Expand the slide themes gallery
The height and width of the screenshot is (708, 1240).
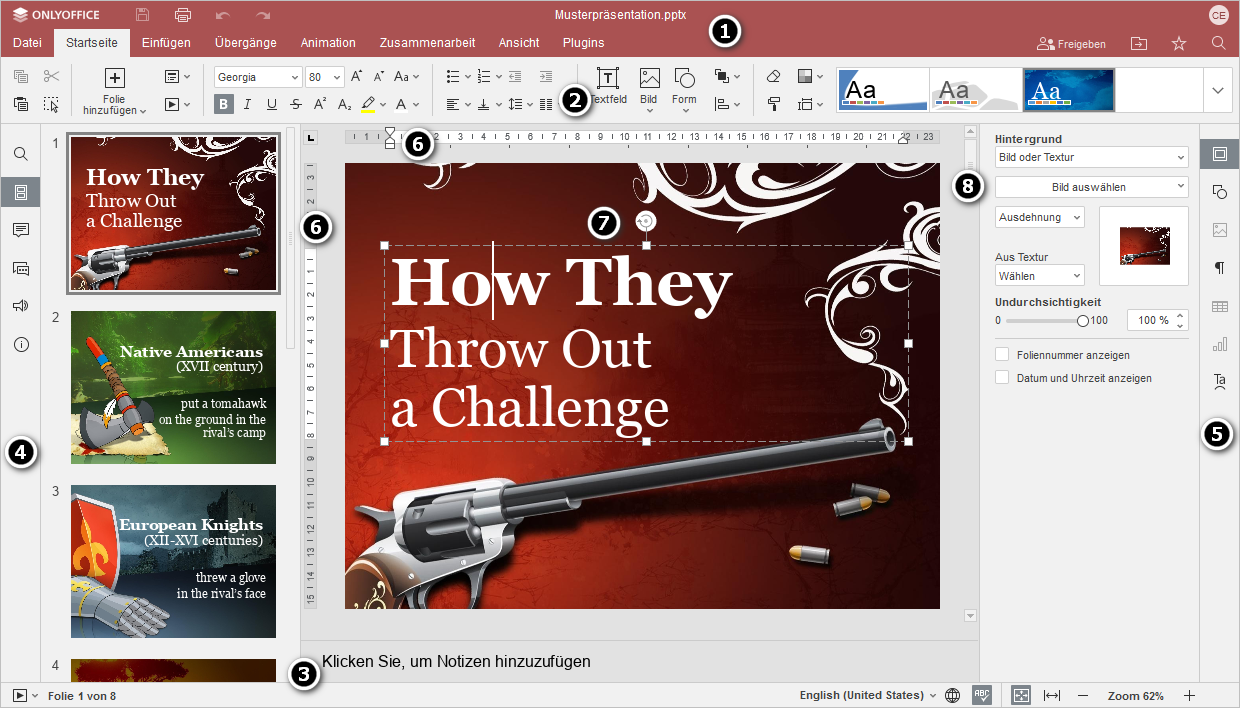(x=1217, y=90)
